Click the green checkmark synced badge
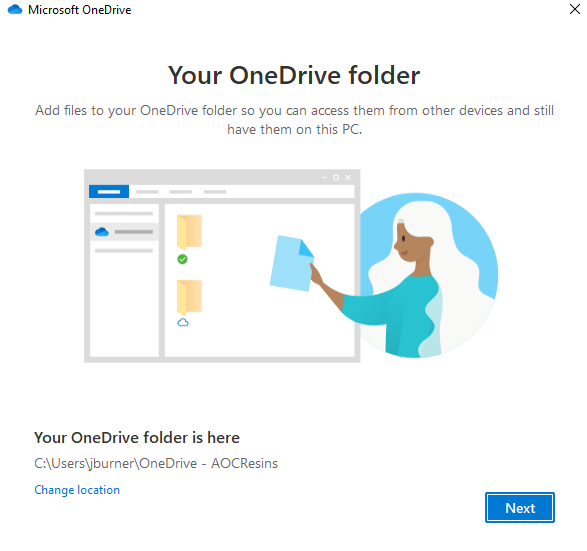This screenshot has height=551, width=587. pyautogui.click(x=182, y=259)
